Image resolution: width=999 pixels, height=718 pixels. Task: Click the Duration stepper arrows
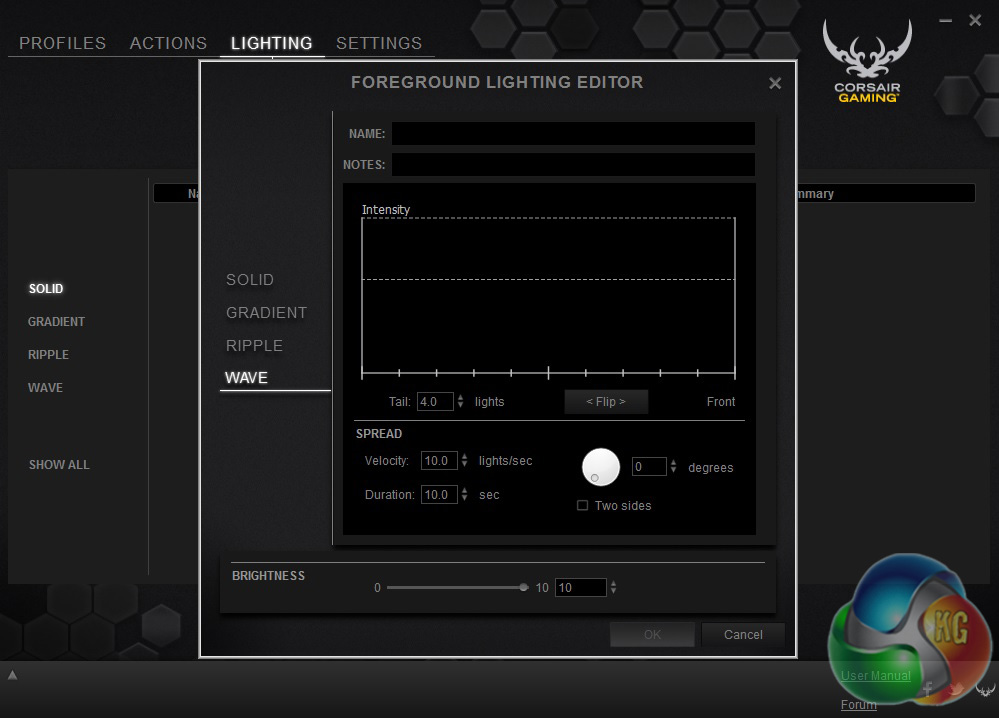465,495
